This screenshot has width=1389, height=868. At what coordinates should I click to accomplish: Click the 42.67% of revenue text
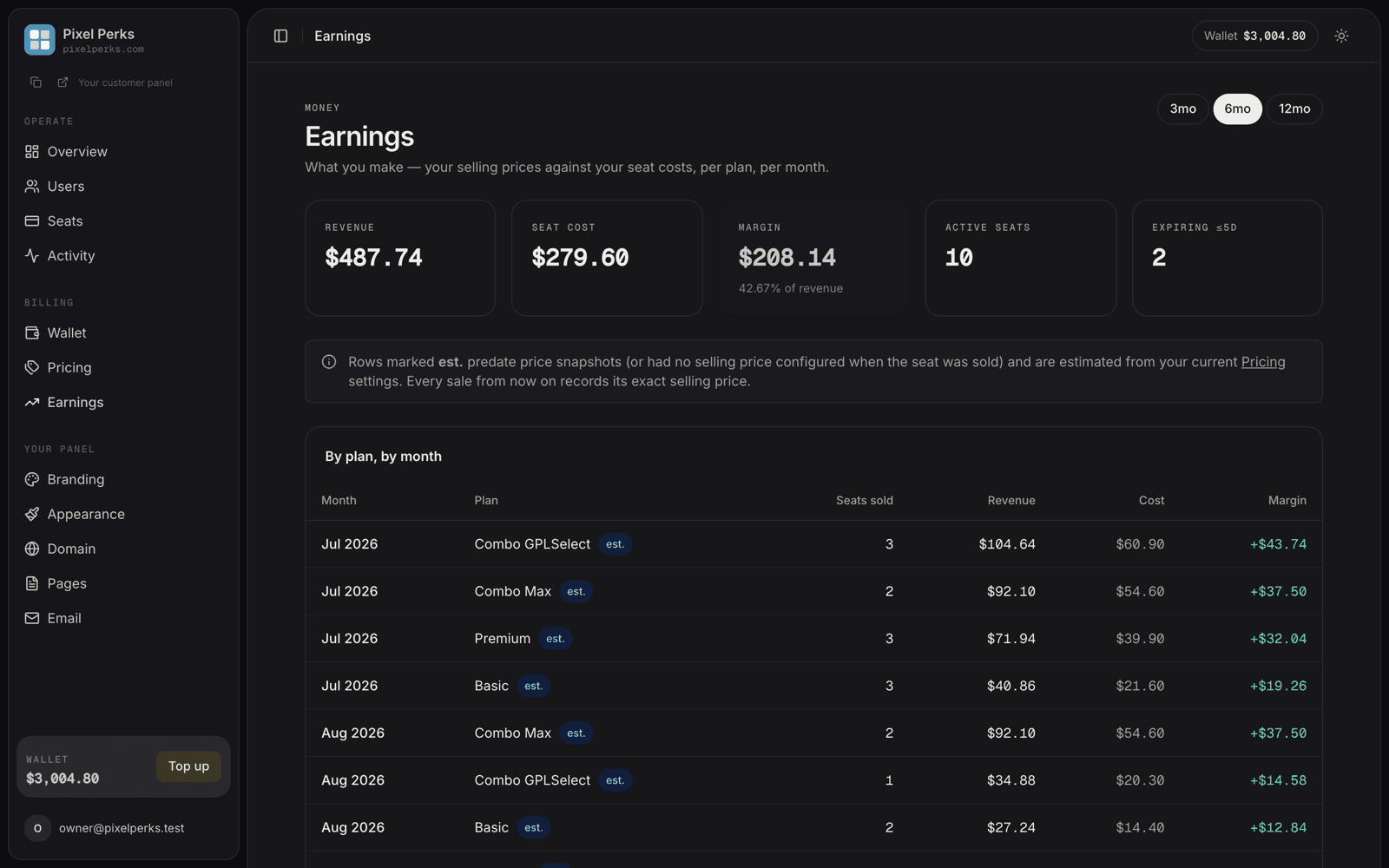790,288
